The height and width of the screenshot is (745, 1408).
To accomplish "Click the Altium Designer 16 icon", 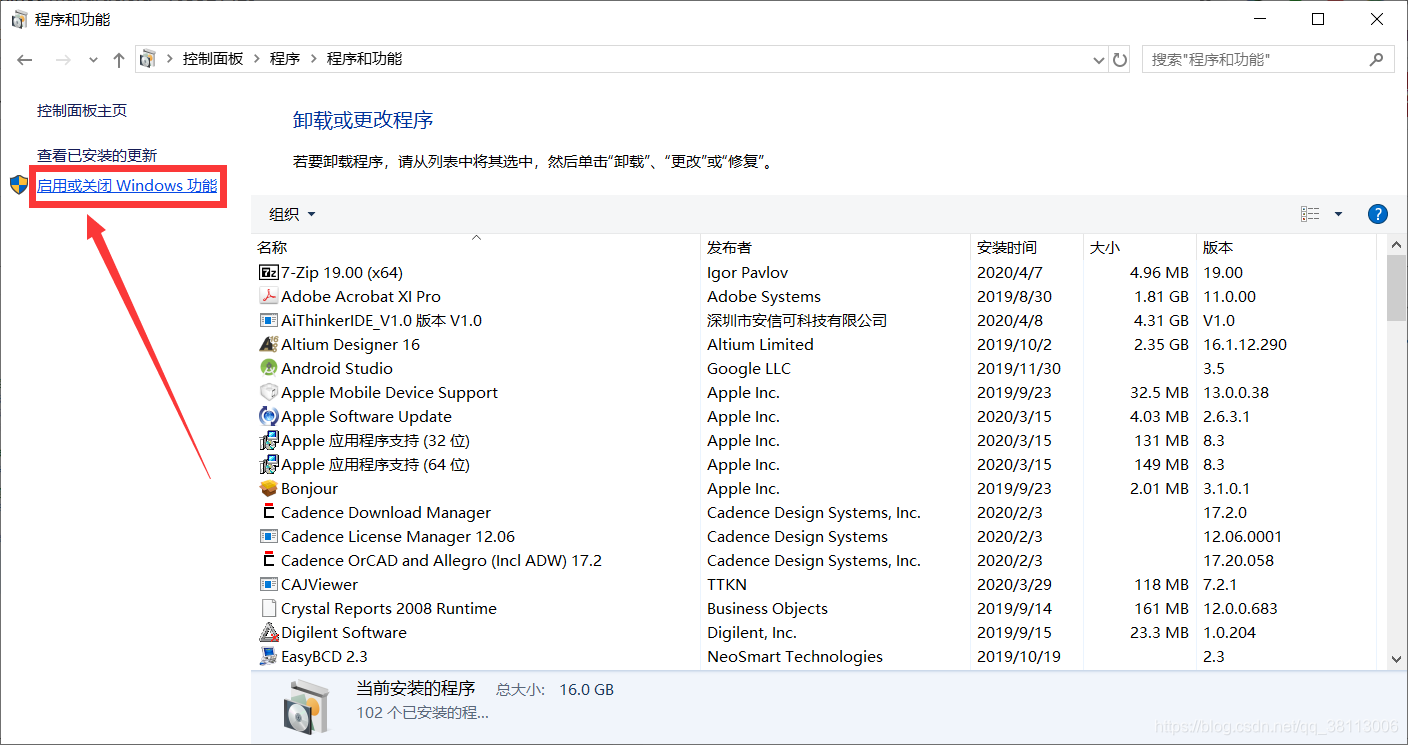I will click(x=268, y=344).
